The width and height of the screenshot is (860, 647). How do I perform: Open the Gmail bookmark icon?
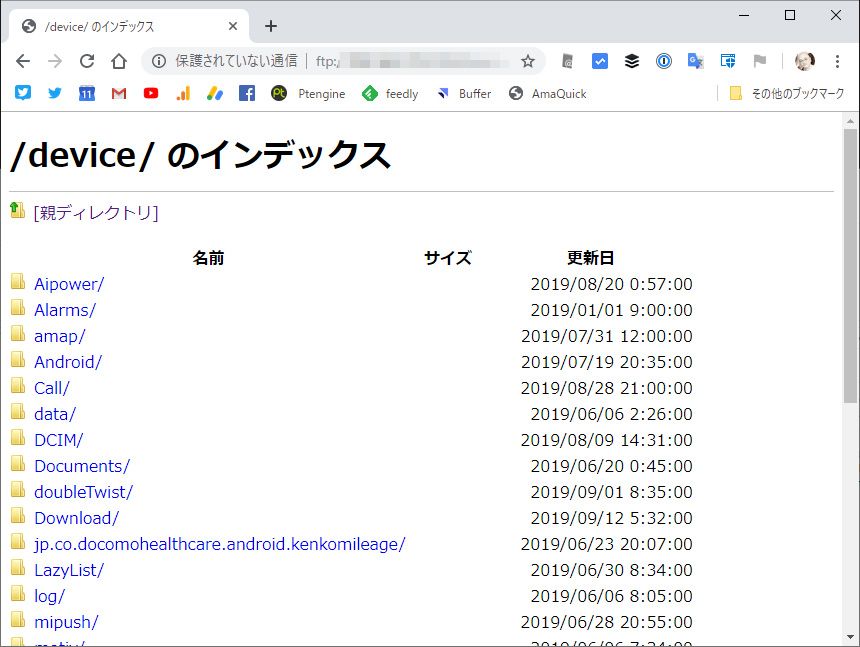(118, 94)
